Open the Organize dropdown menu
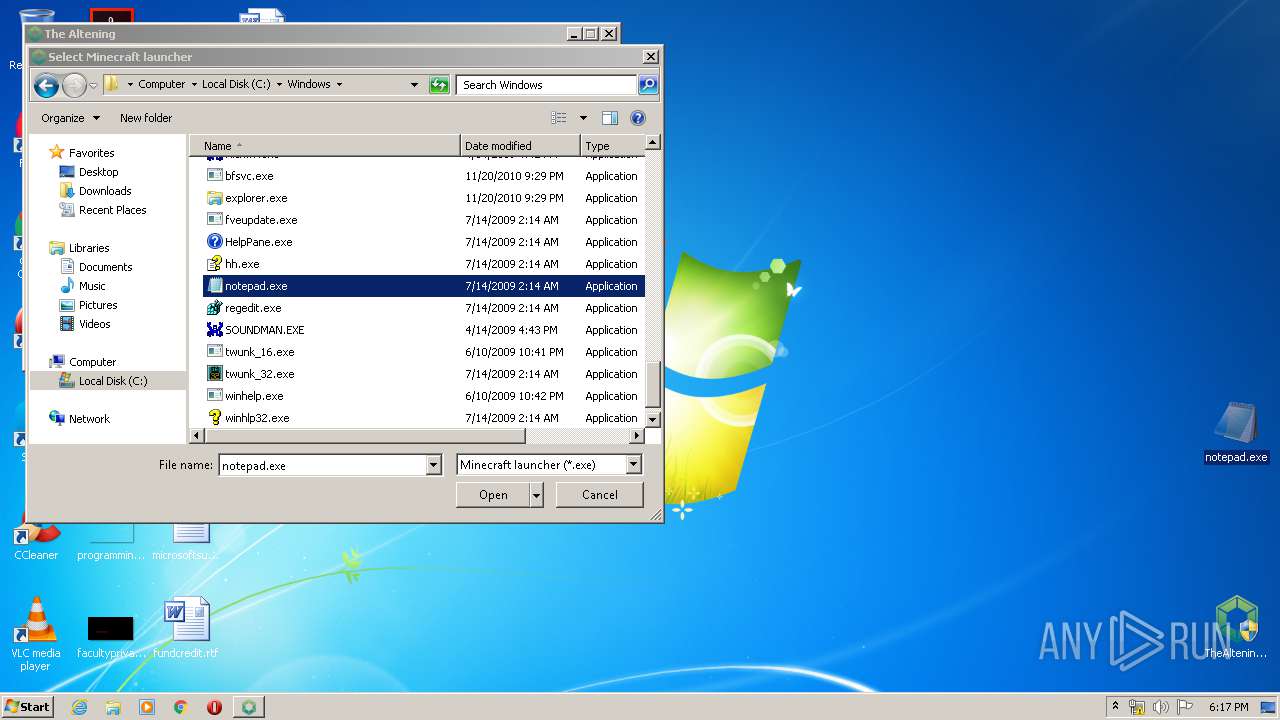Screen dimensions: 1280x720 coord(70,118)
